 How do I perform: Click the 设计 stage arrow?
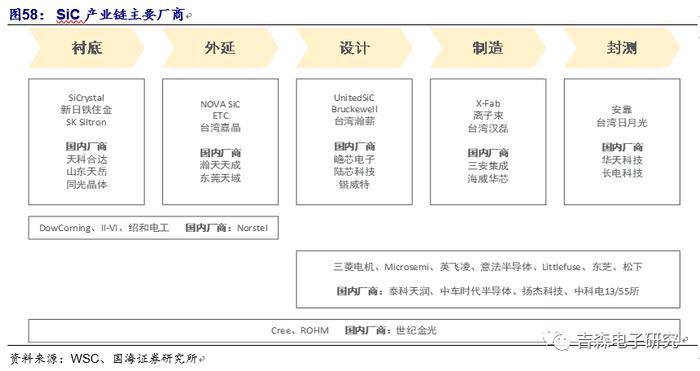coord(354,48)
